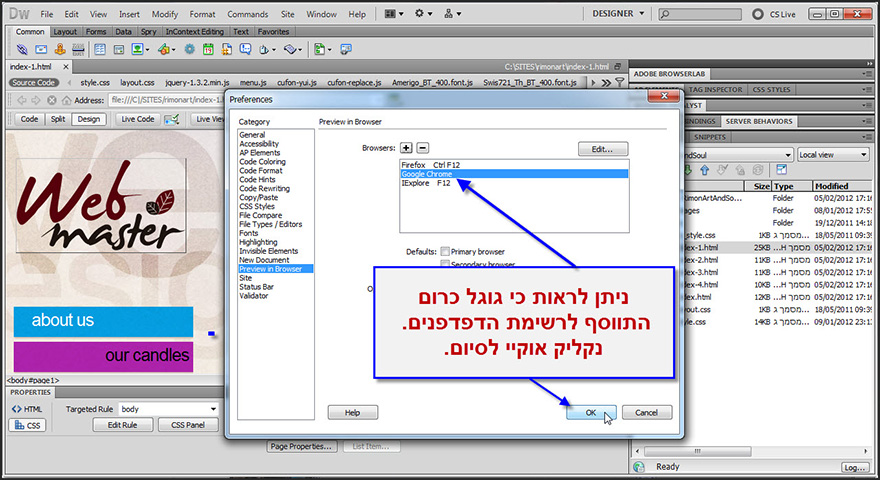880x480 pixels.
Task: Click the Widget gear icon
Action: [190, 49]
